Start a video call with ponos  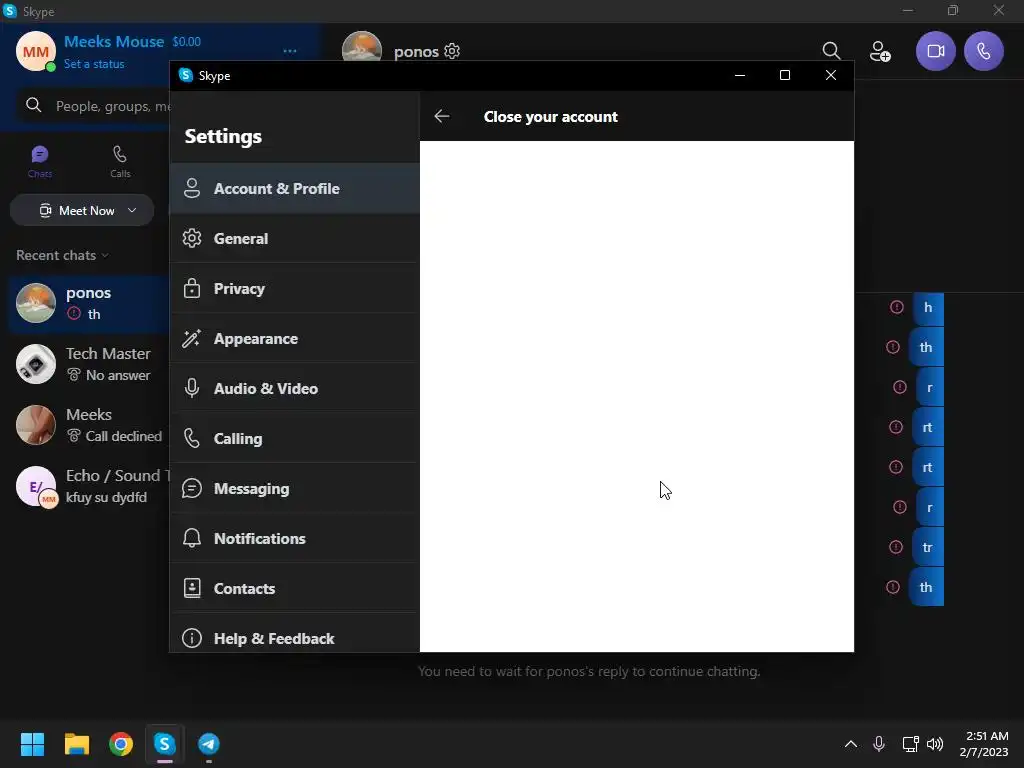(x=935, y=51)
